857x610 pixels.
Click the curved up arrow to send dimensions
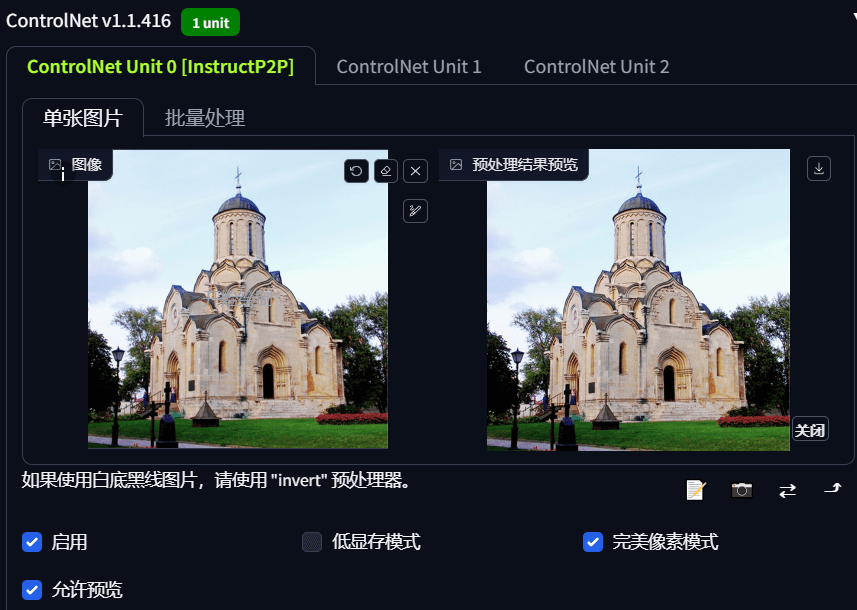[x=832, y=489]
